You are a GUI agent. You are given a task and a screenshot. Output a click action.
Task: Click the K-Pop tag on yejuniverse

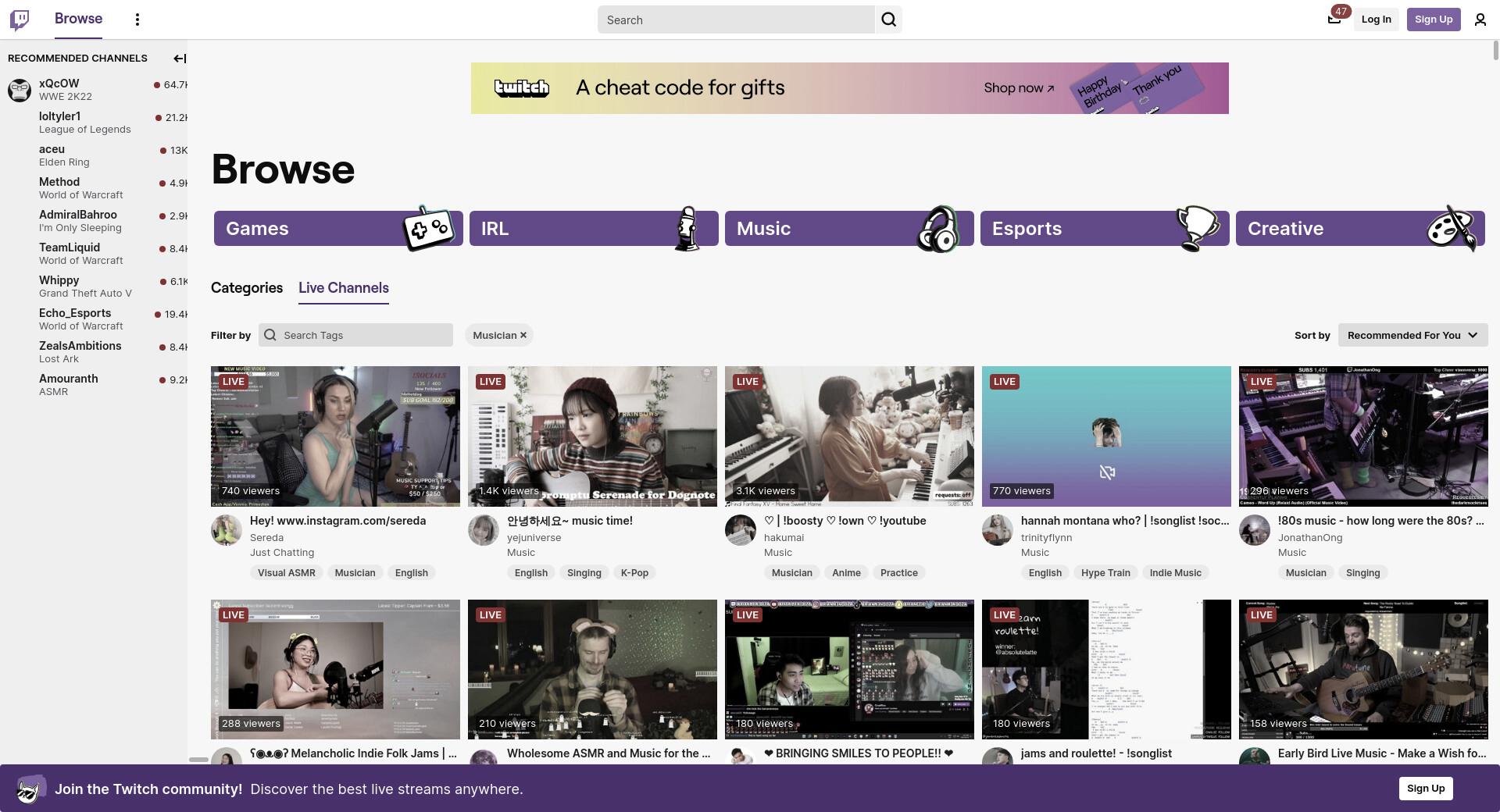(x=634, y=572)
